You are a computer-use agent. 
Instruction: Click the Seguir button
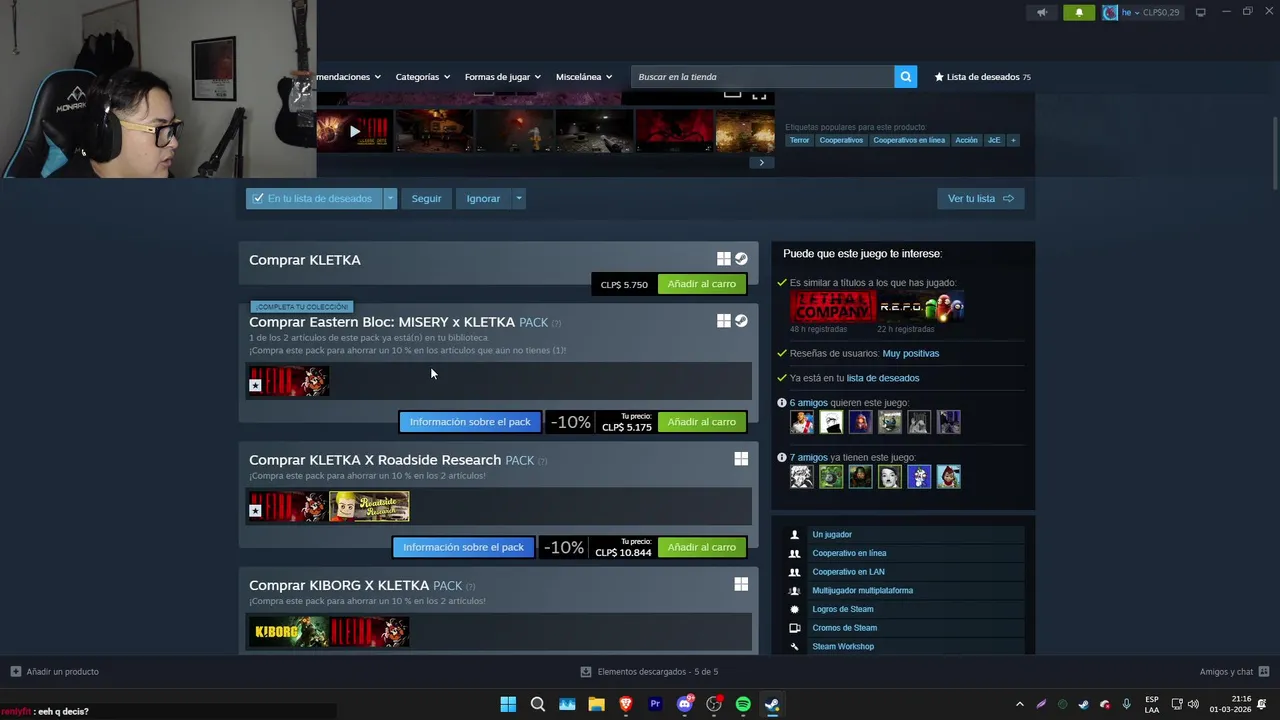click(426, 198)
